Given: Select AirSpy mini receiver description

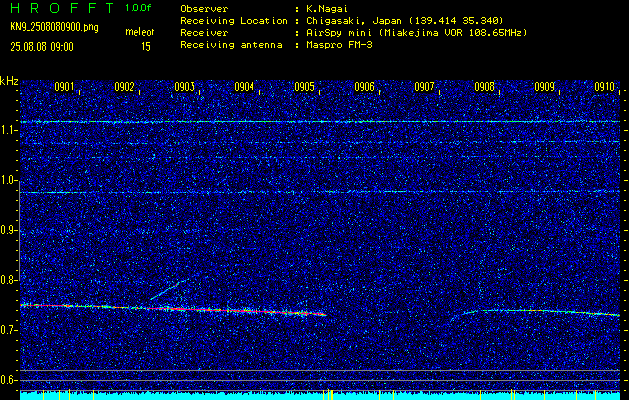Looking at the screenshot, I should 417,33.
